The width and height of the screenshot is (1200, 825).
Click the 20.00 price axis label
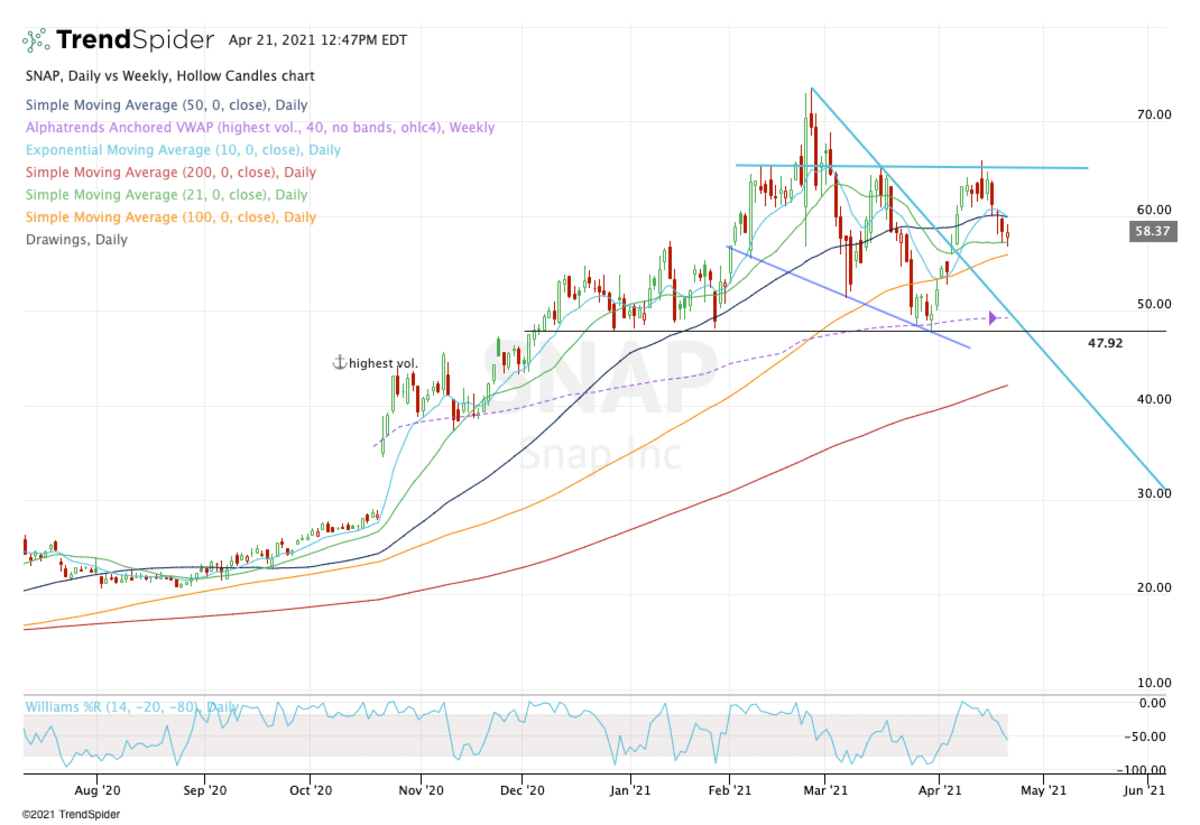click(x=1153, y=587)
